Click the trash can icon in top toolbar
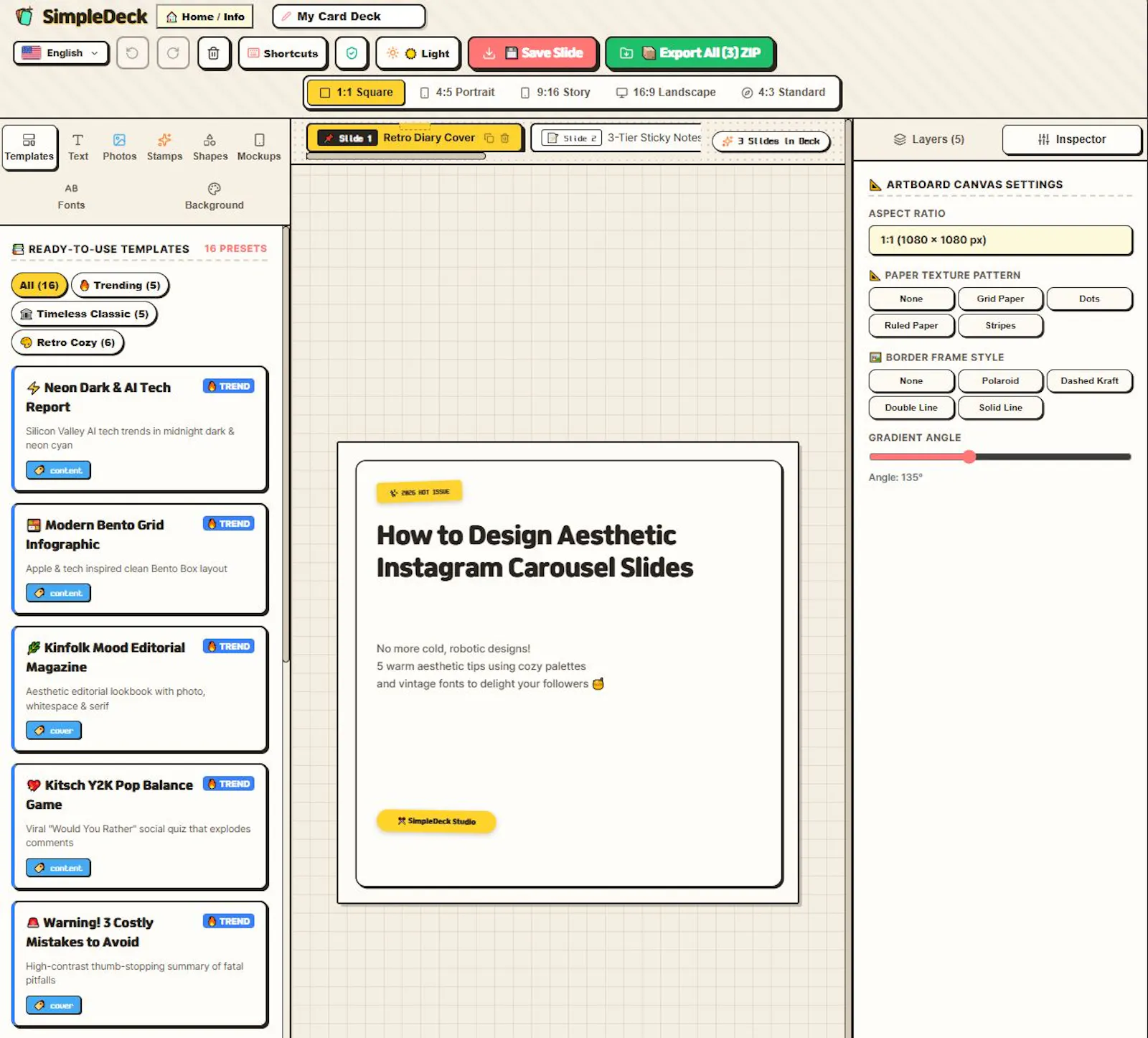 214,53
